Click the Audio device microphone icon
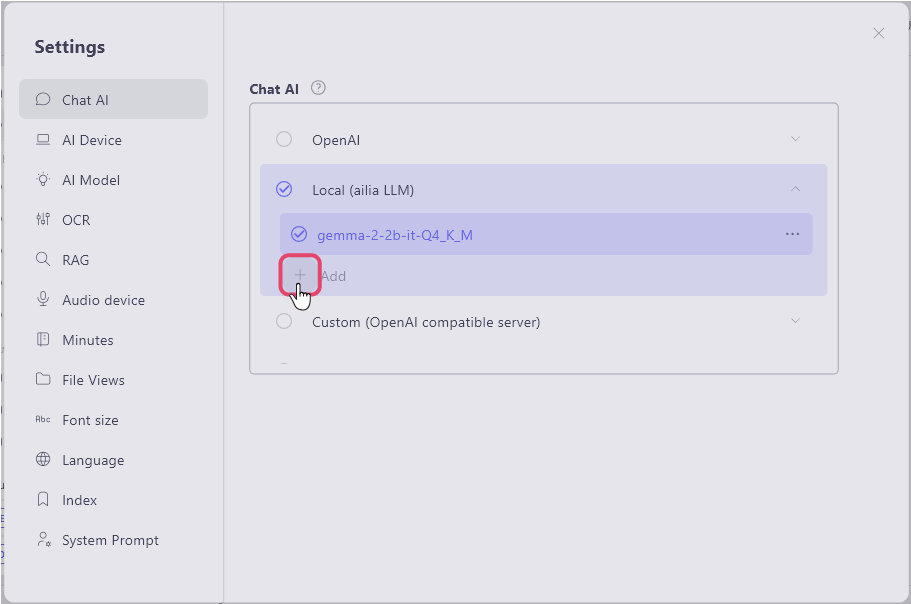 click(43, 300)
